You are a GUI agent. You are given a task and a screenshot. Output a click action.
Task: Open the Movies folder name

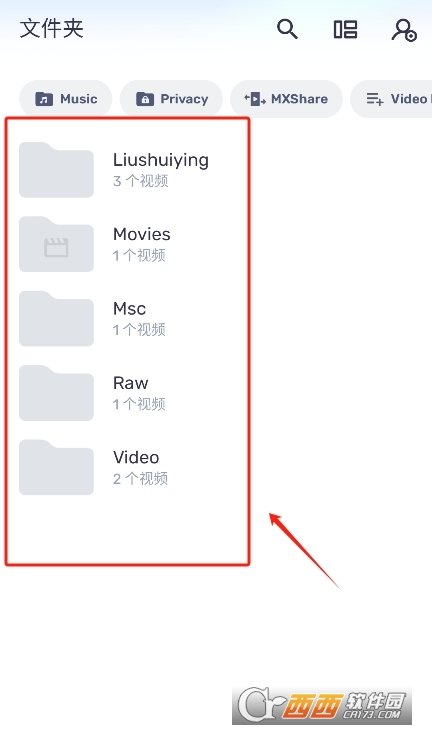(142, 234)
